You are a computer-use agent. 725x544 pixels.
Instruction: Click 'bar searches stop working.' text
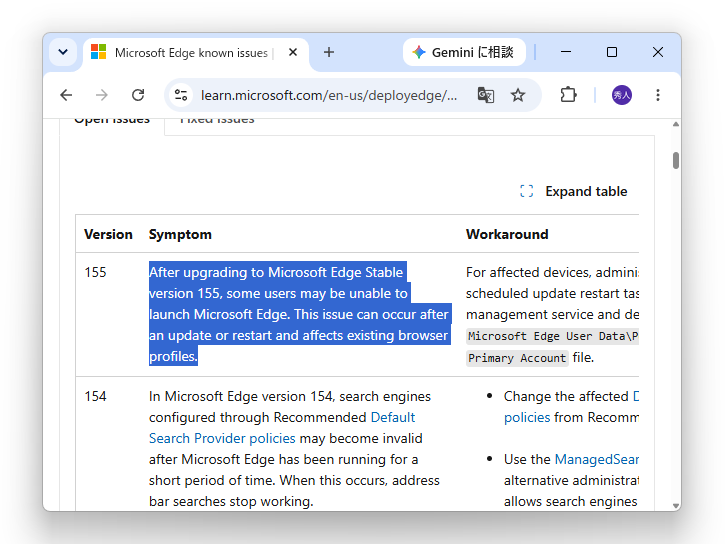[231, 501]
